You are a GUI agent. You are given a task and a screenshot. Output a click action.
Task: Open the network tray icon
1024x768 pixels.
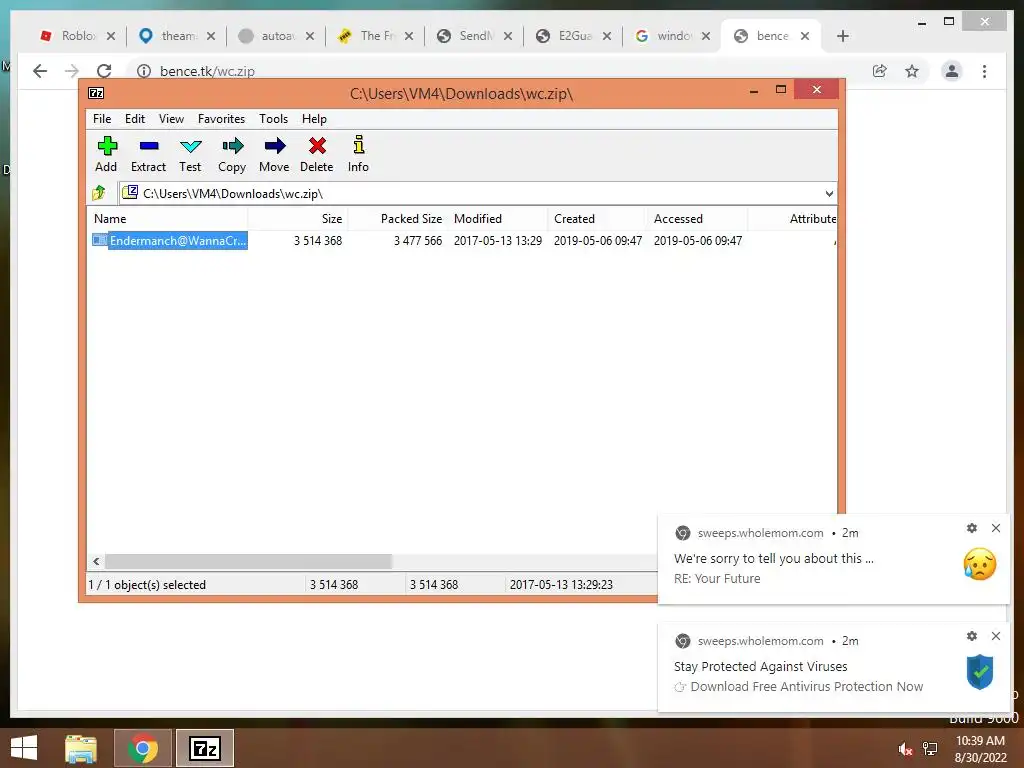pyautogui.click(x=930, y=749)
